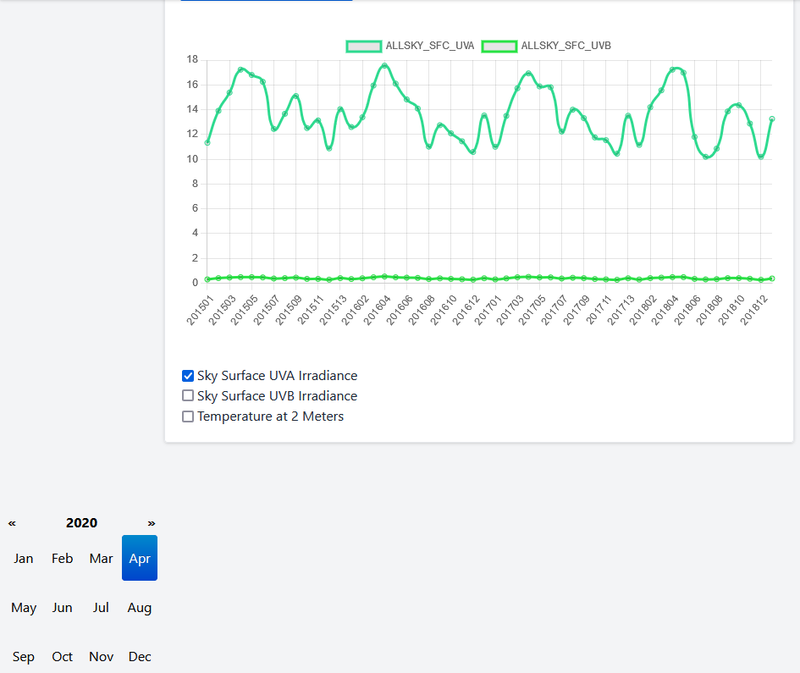Pick Sep in the month picker
Screen dimensions: 800x673
[x=24, y=656]
